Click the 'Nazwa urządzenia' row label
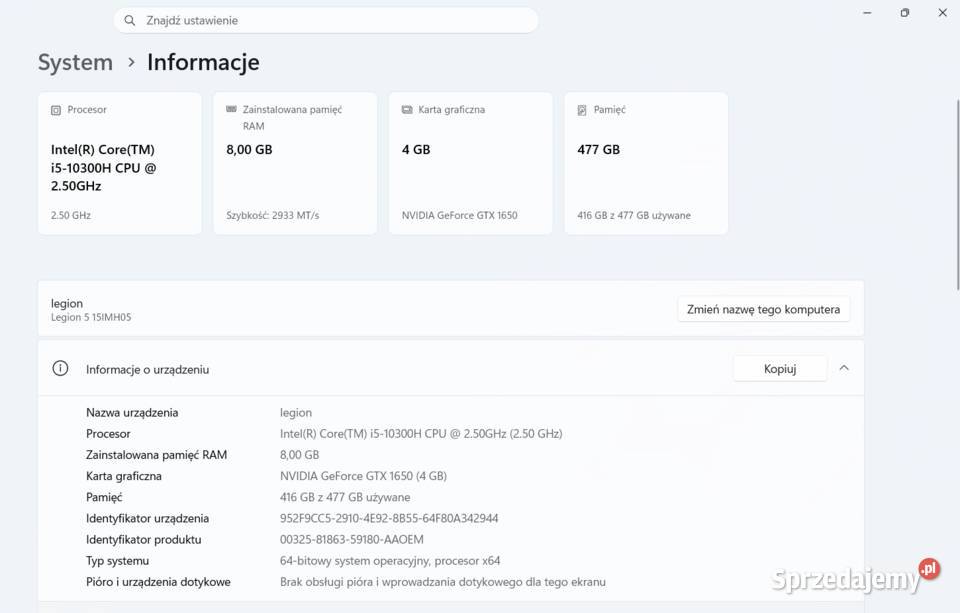This screenshot has height=613, width=960. (132, 413)
